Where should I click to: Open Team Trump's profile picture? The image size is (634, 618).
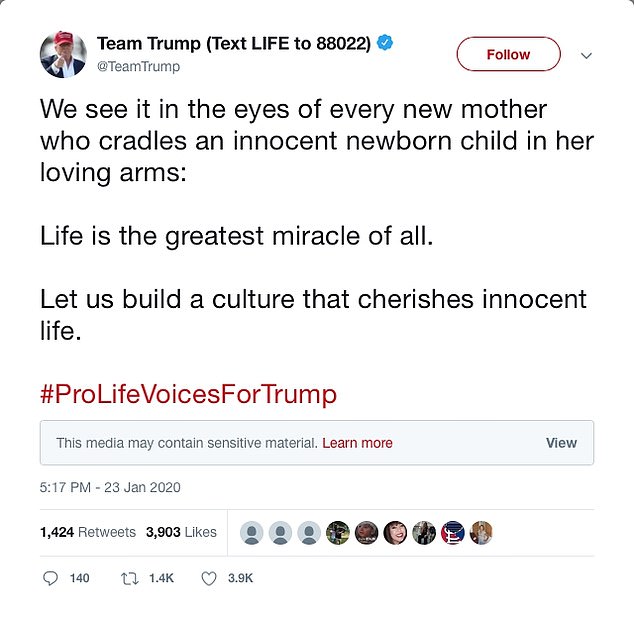62,54
